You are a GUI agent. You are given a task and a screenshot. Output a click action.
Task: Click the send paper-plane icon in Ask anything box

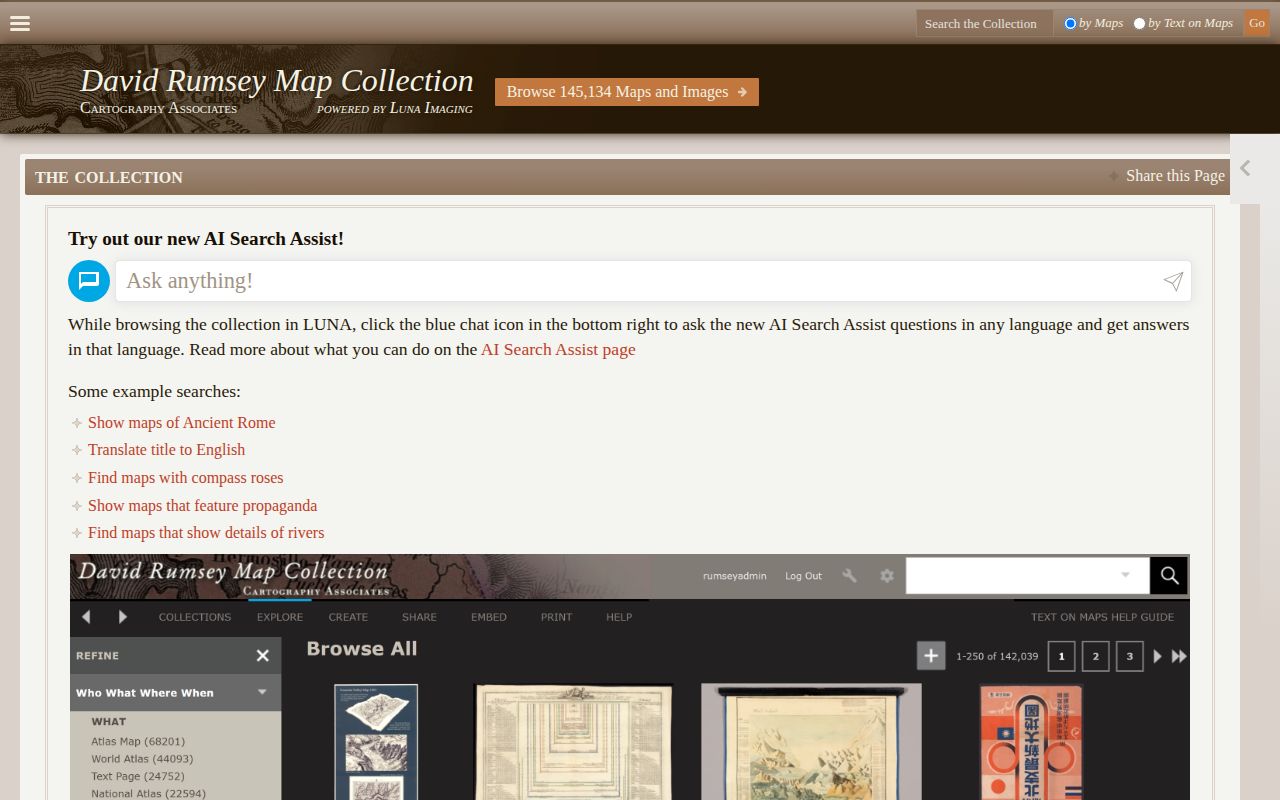[x=1172, y=281]
